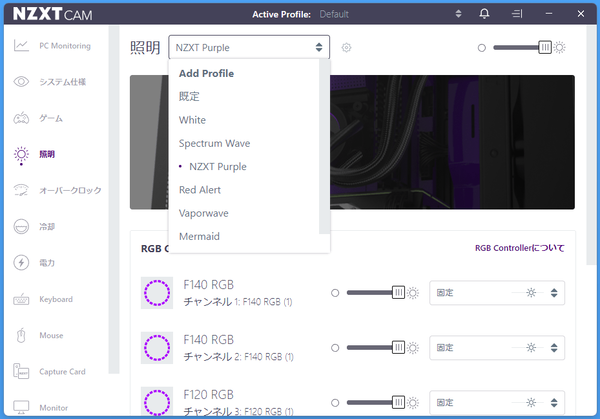The width and height of the screenshot is (600, 419).
Task: Click Channel 3 brightness minimum circle
Action: 335,403
